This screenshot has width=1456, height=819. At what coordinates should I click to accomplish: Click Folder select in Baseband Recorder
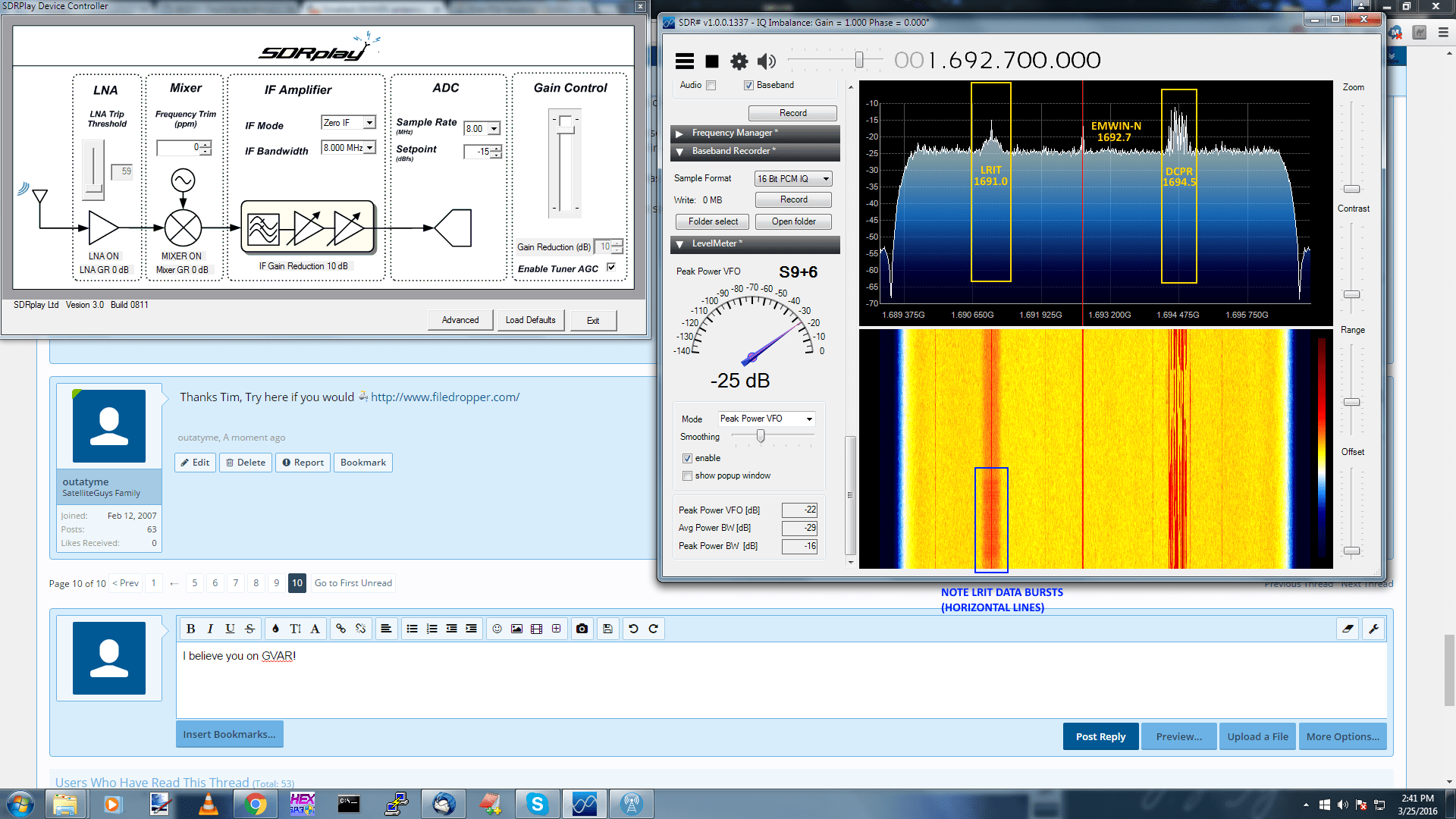click(713, 221)
